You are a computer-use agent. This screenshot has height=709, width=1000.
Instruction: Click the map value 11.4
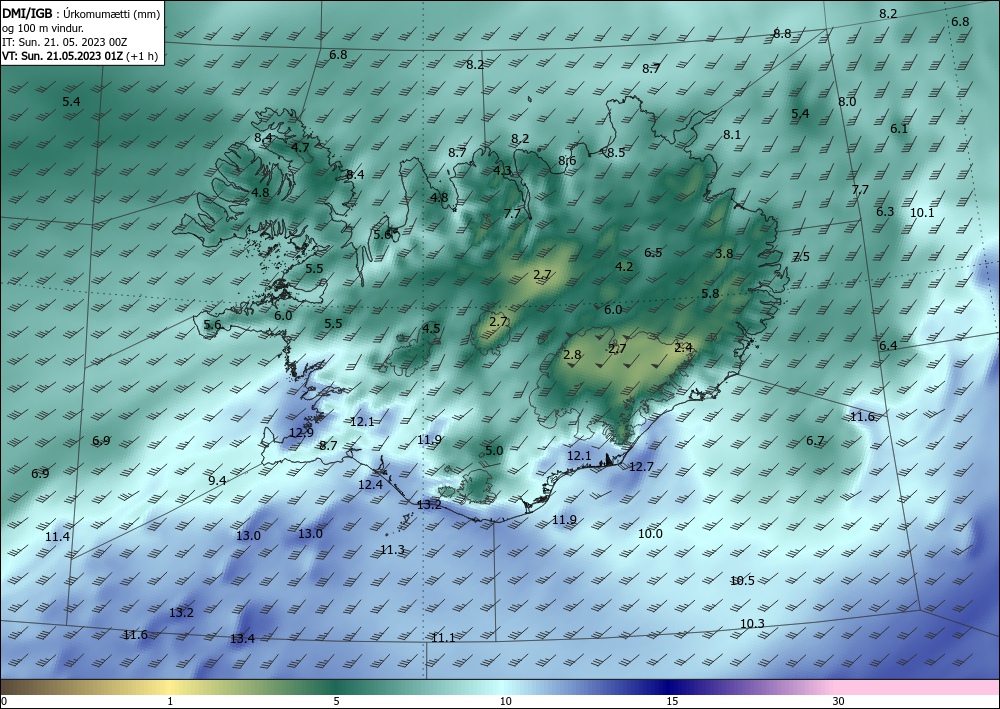click(57, 537)
